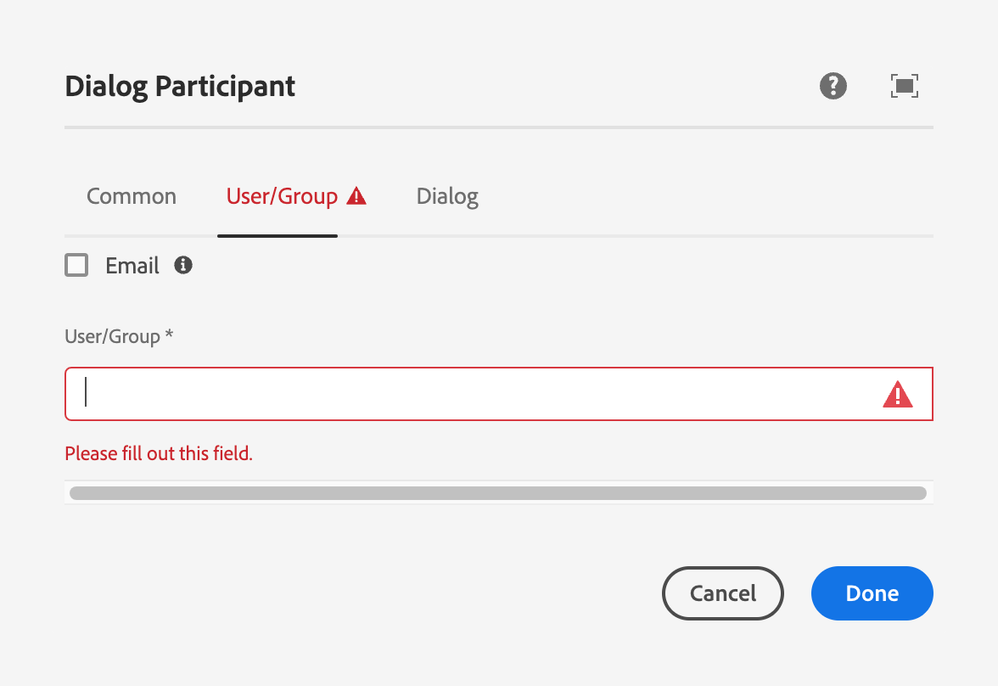Click the horizontal scrollbar below the error
Viewport: 998px width, 686px height.
(497, 493)
